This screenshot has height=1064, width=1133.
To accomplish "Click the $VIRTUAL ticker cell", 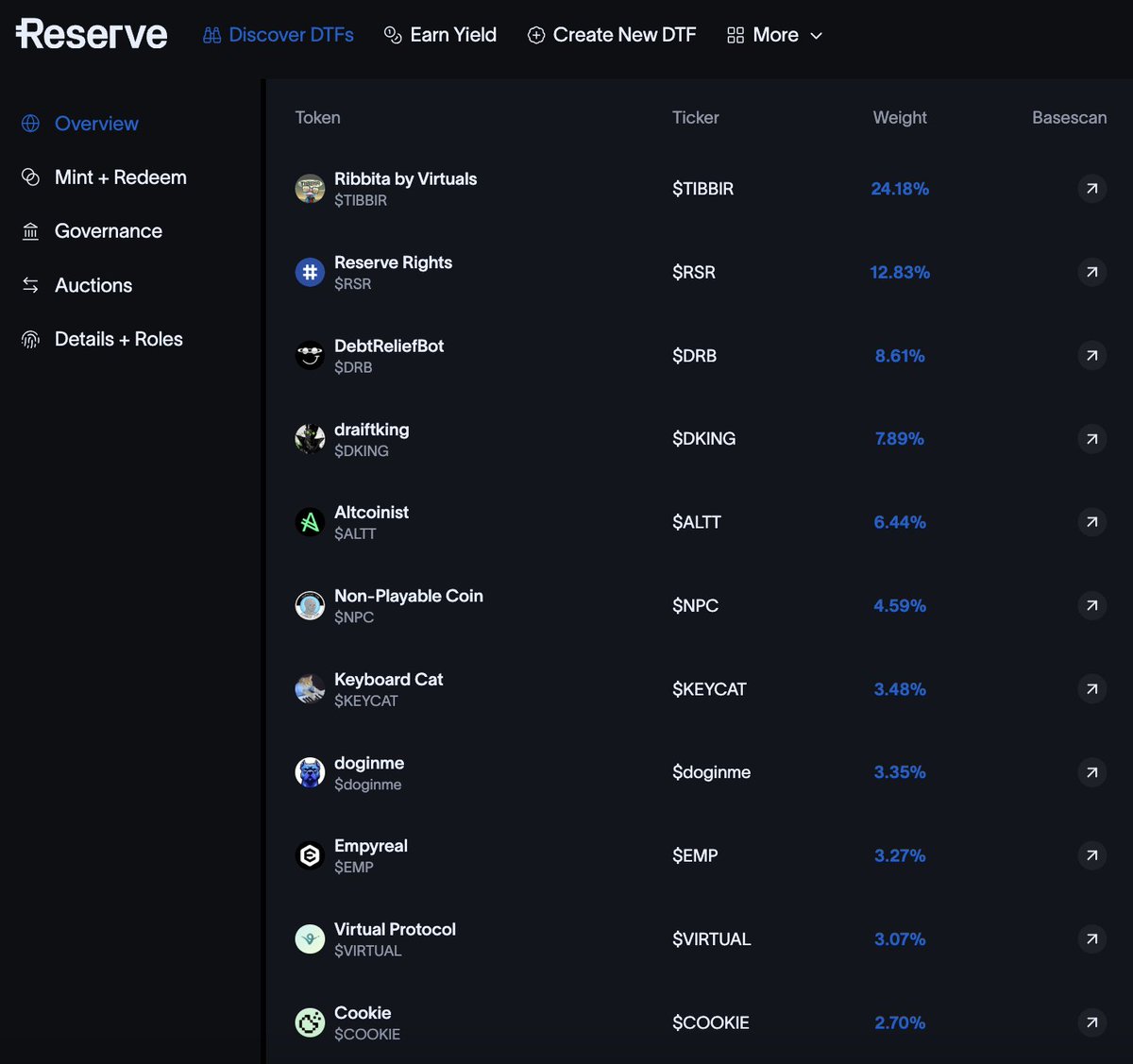I will pos(712,939).
